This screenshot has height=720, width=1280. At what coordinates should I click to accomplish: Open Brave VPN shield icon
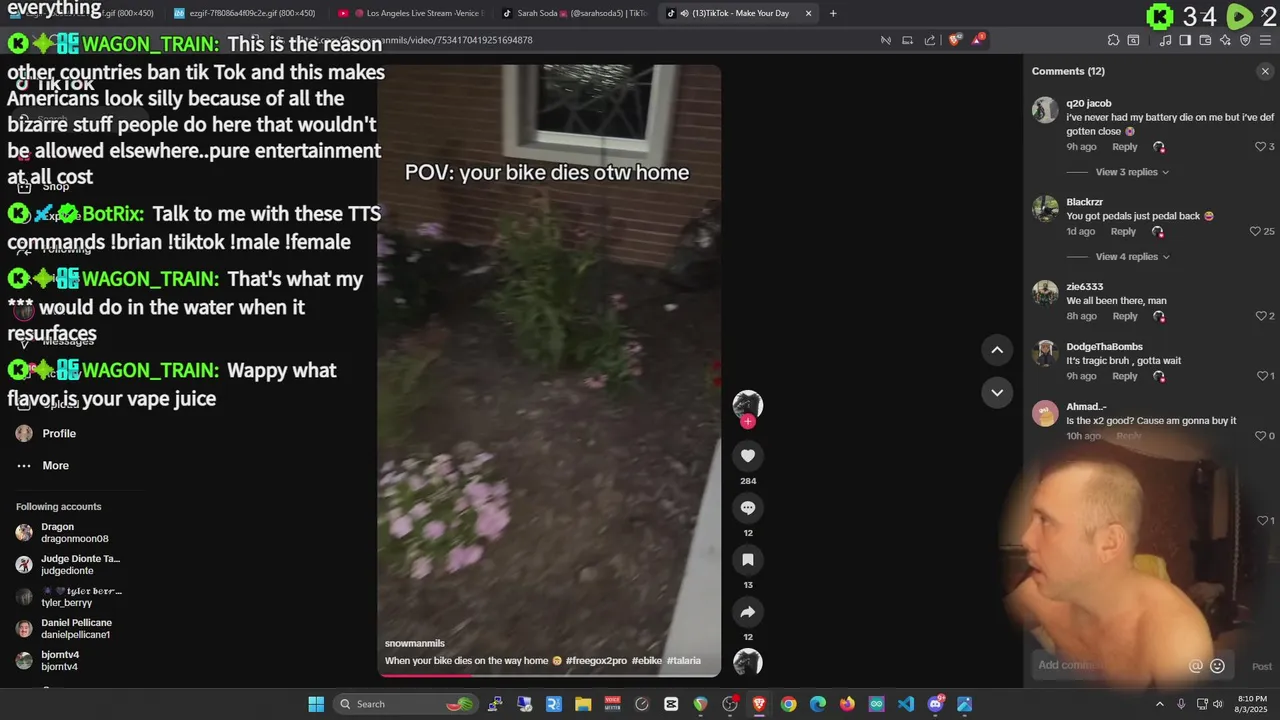click(1245, 40)
